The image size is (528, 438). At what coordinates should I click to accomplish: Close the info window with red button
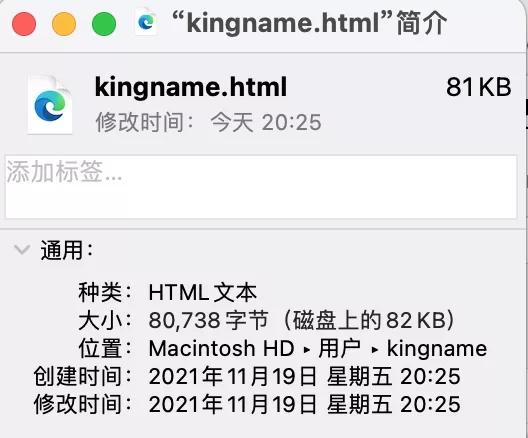[24, 24]
